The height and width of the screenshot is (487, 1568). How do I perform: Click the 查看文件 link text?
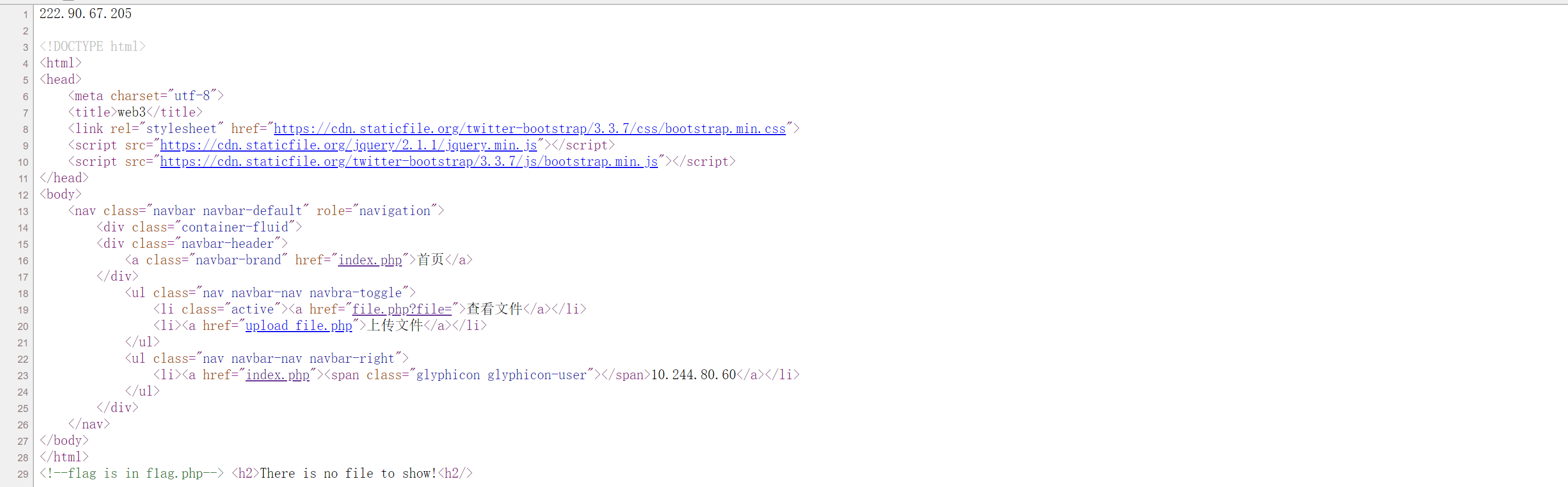click(495, 309)
